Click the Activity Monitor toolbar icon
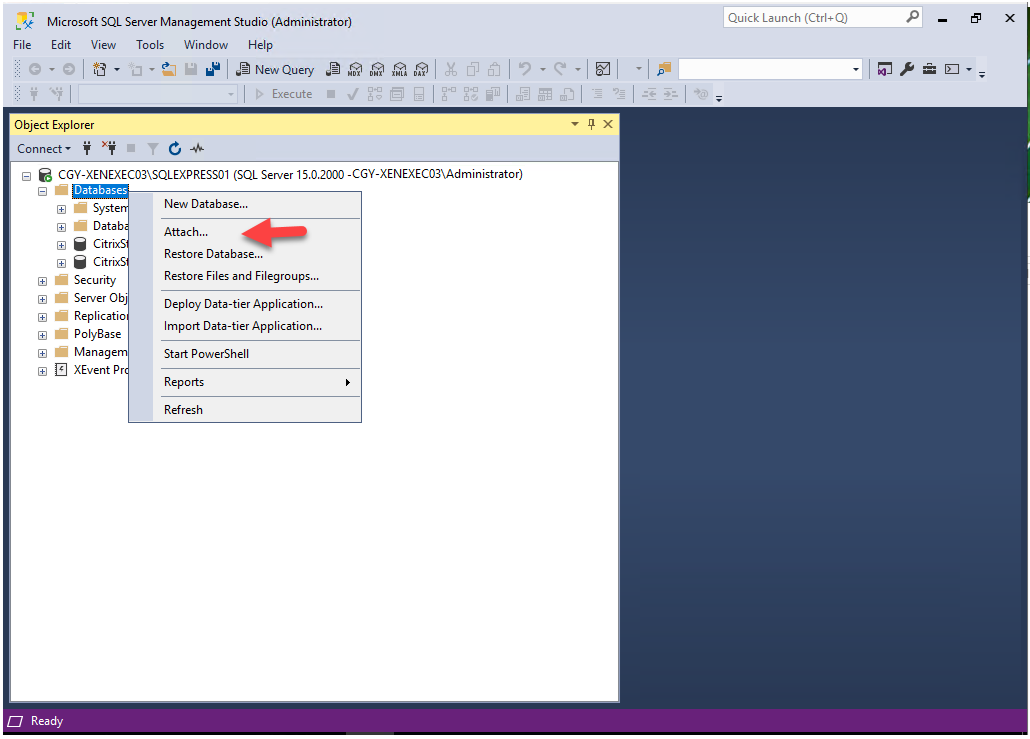This screenshot has width=1030, height=739. [603, 69]
